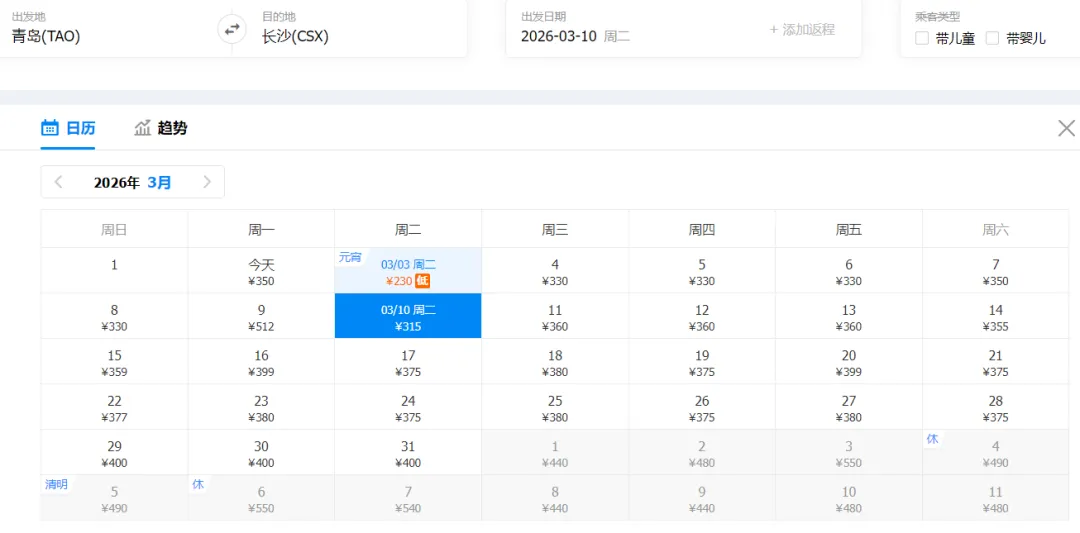1080x533 pixels.
Task: Select March 25 priced ¥380
Action: (x=555, y=407)
